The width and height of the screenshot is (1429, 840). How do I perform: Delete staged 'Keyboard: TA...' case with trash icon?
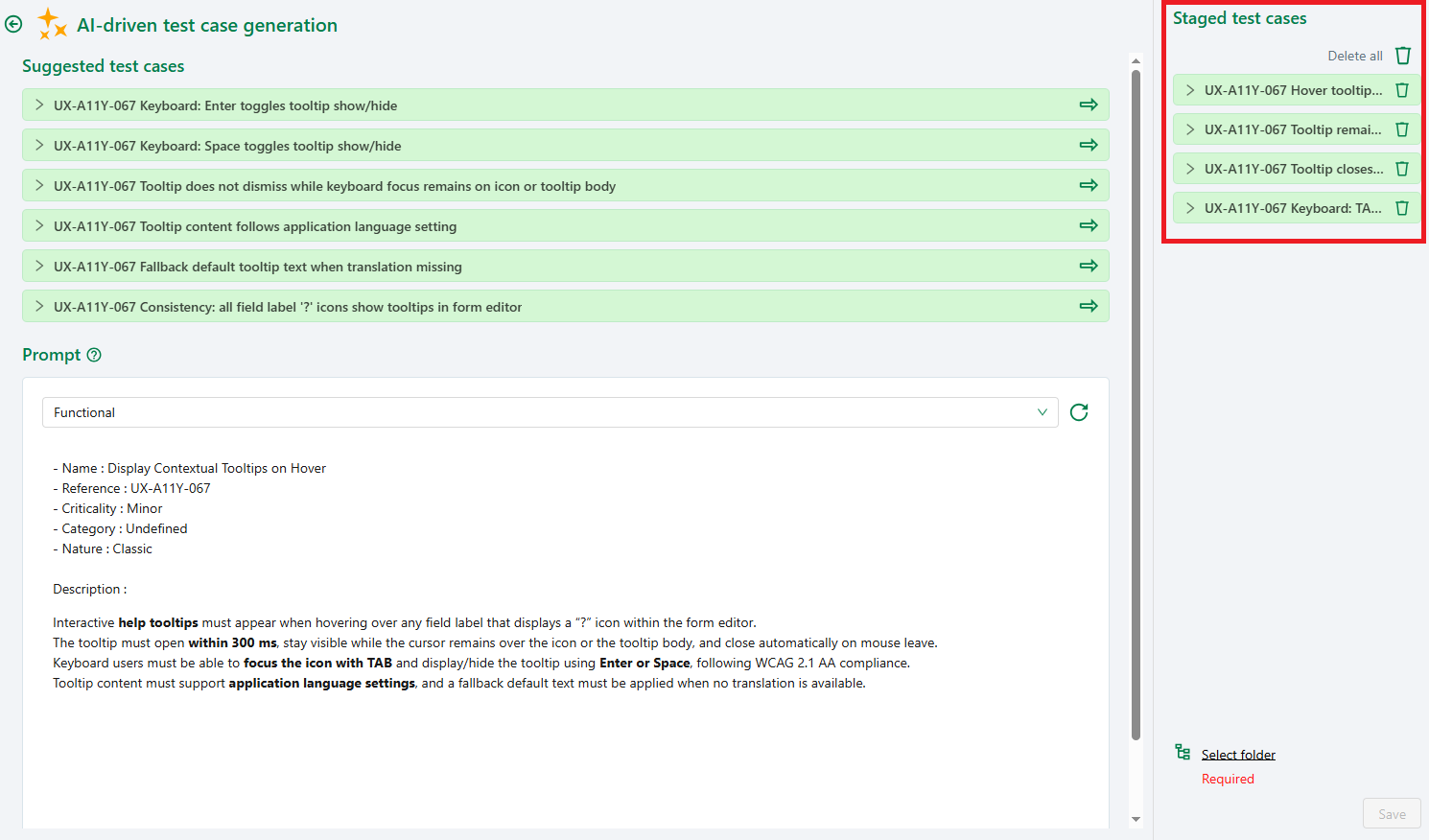click(1402, 207)
